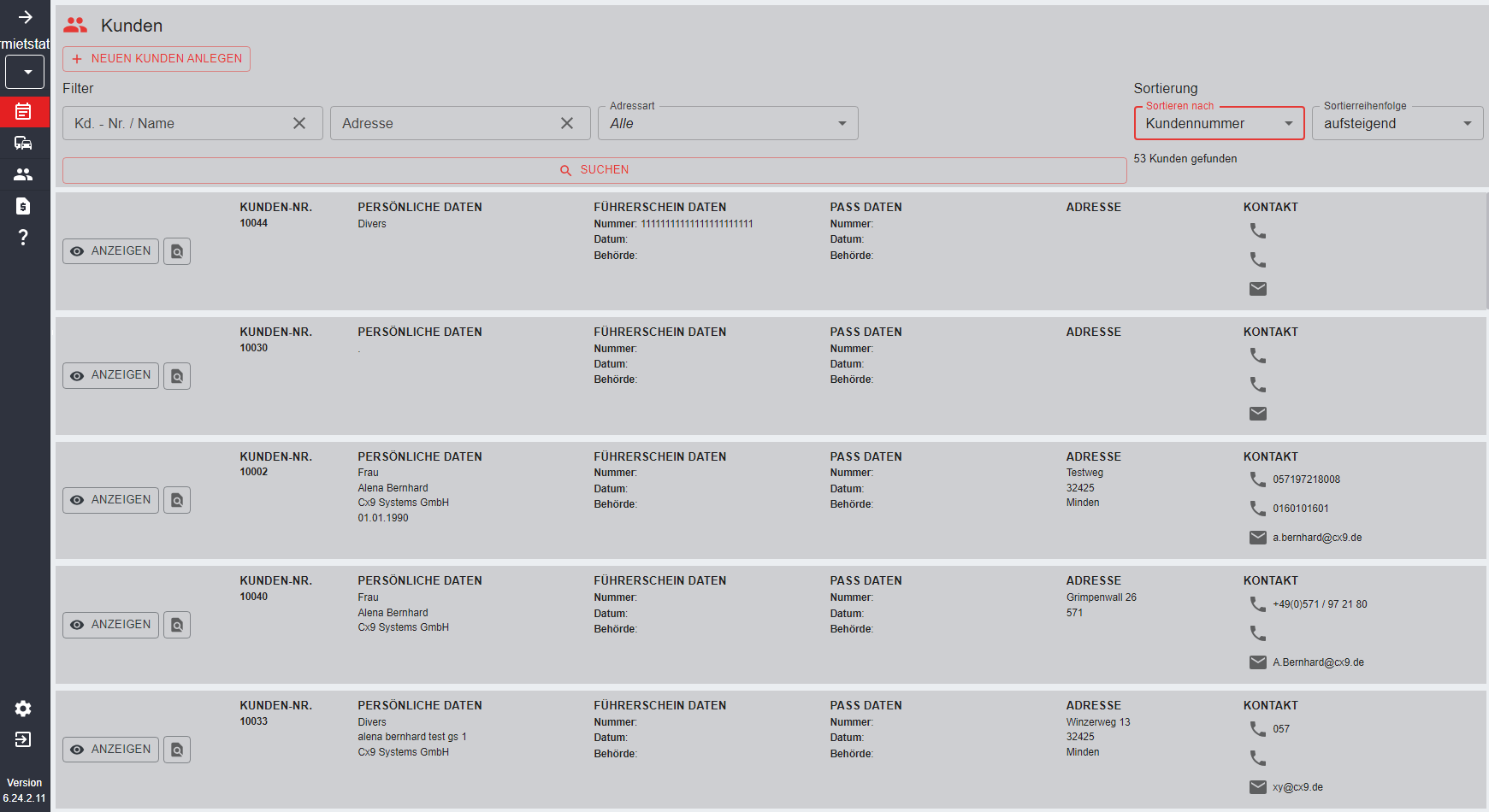The height and width of the screenshot is (812, 1489).
Task: Open the help question mark icon
Action: 23,238
